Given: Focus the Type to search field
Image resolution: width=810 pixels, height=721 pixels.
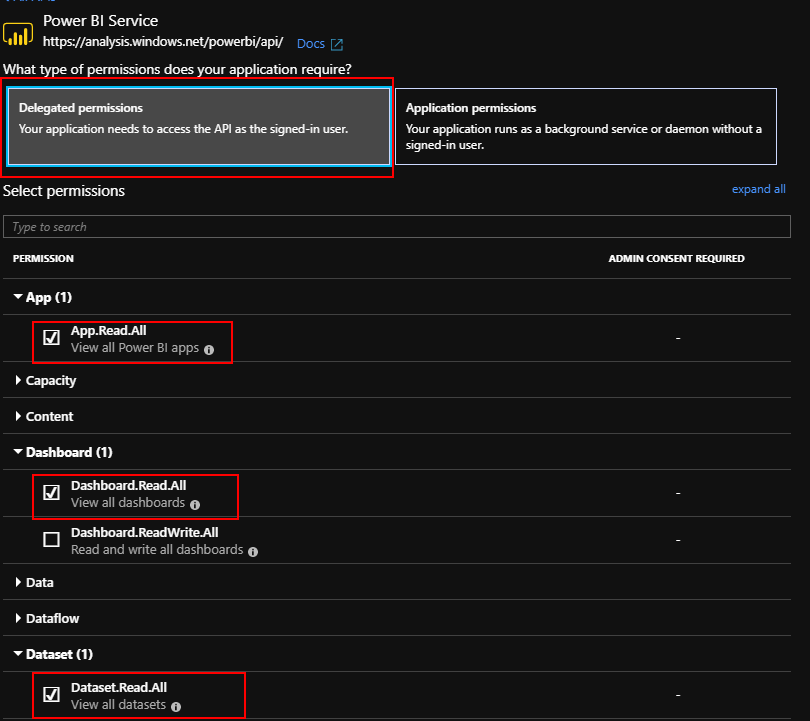Looking at the screenshot, I should pyautogui.click(x=397, y=227).
